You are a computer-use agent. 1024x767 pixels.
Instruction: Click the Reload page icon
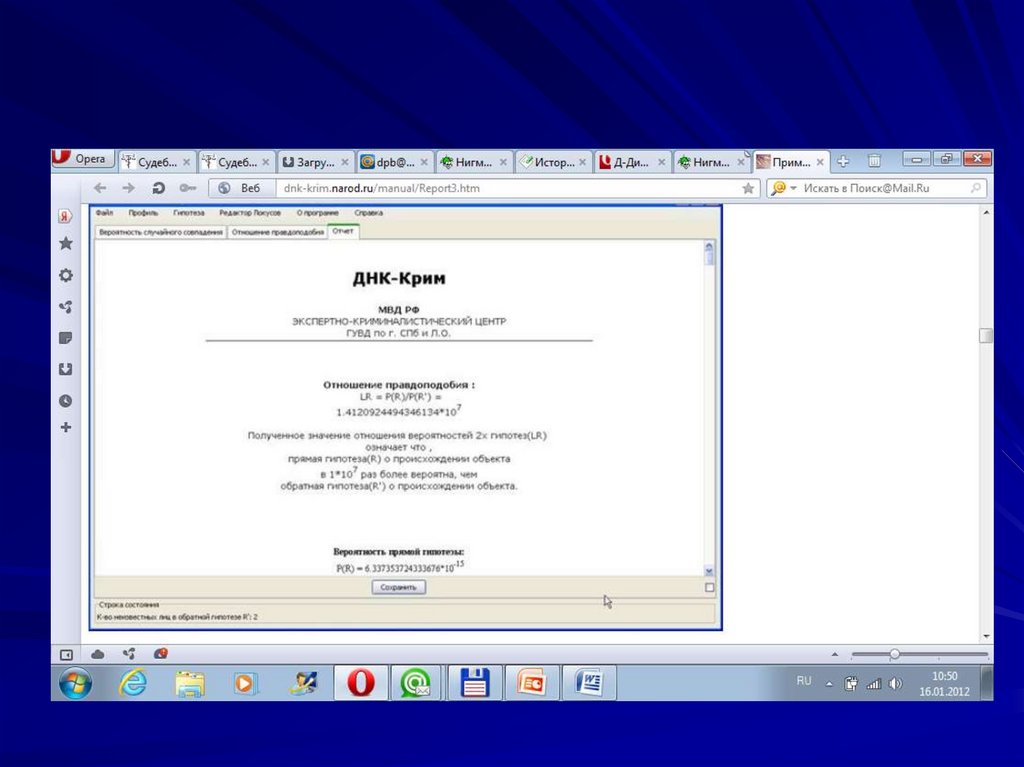(158, 188)
